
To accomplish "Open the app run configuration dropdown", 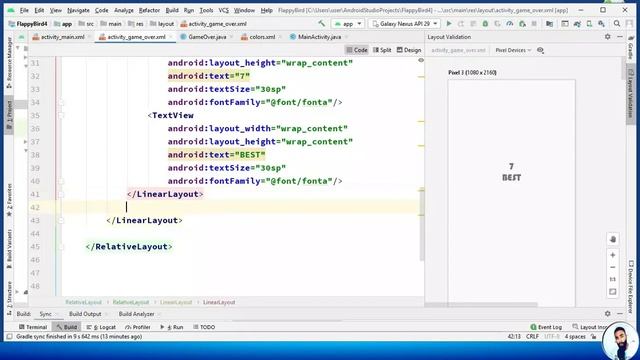I will tap(347, 24).
